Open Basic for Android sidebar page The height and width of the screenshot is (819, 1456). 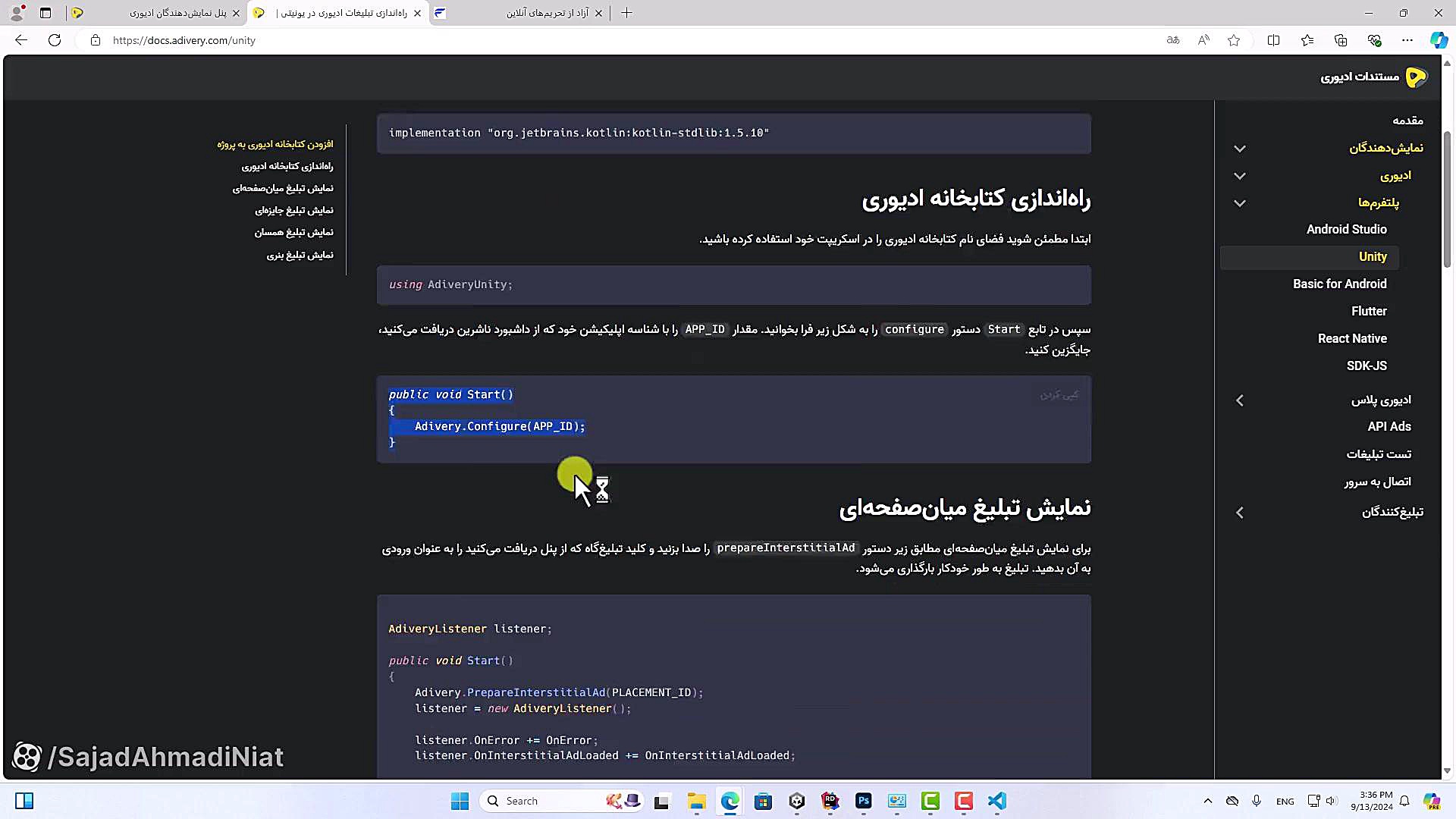point(1339,284)
